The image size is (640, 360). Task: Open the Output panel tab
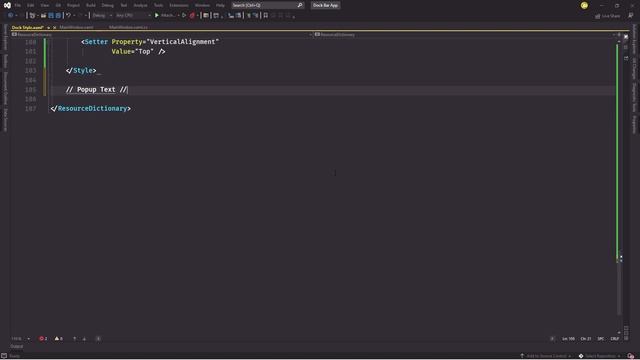click(17, 347)
